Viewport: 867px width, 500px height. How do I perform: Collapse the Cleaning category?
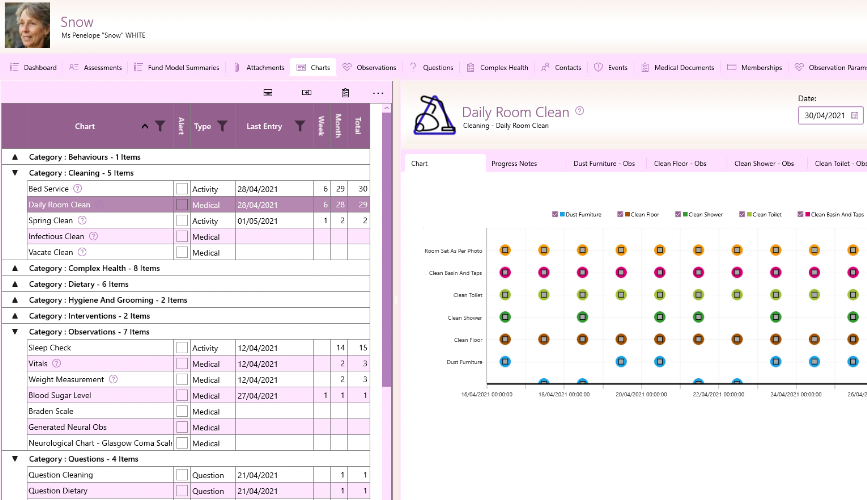(15, 173)
